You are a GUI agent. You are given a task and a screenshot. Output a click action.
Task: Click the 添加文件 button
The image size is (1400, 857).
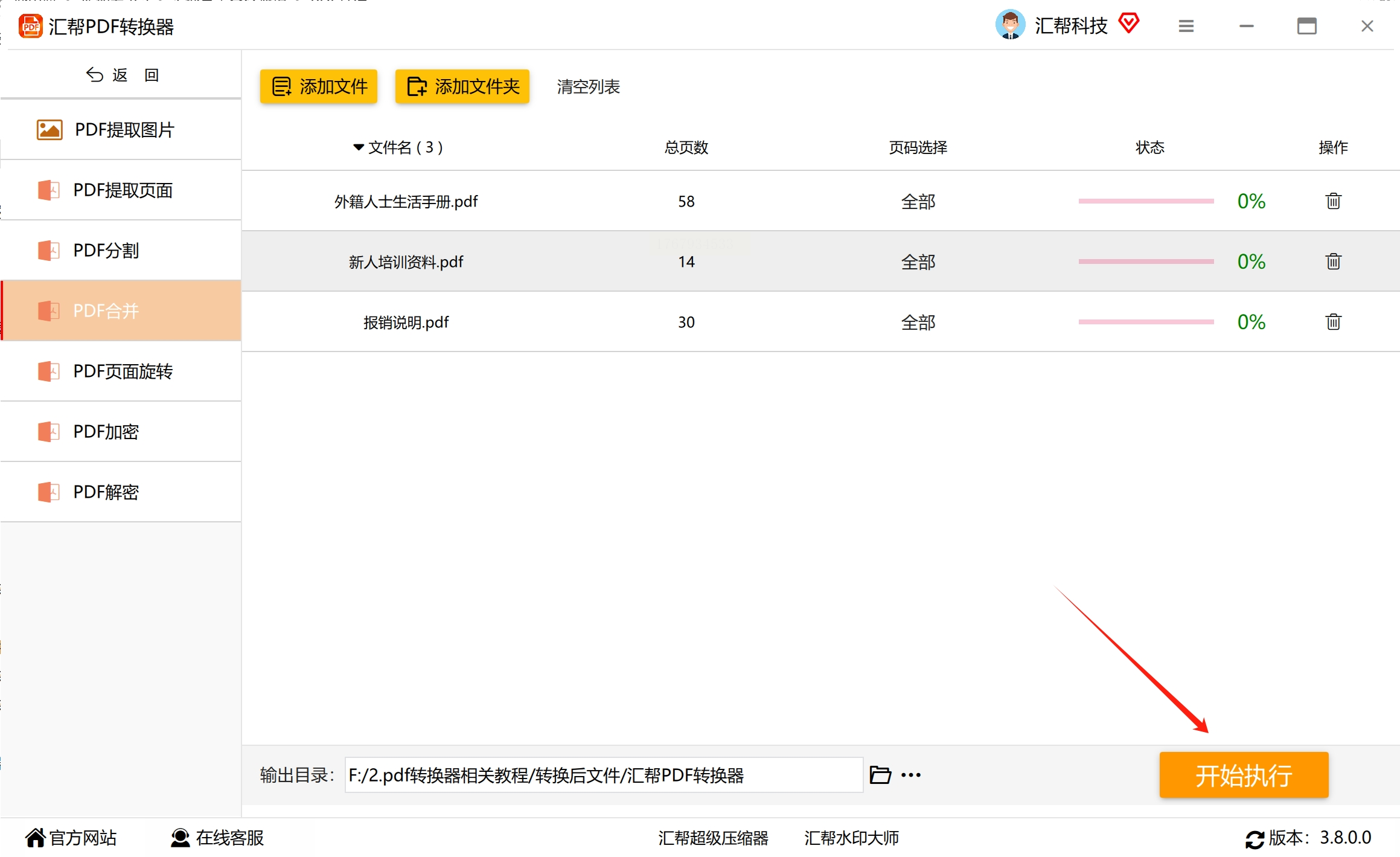319,86
